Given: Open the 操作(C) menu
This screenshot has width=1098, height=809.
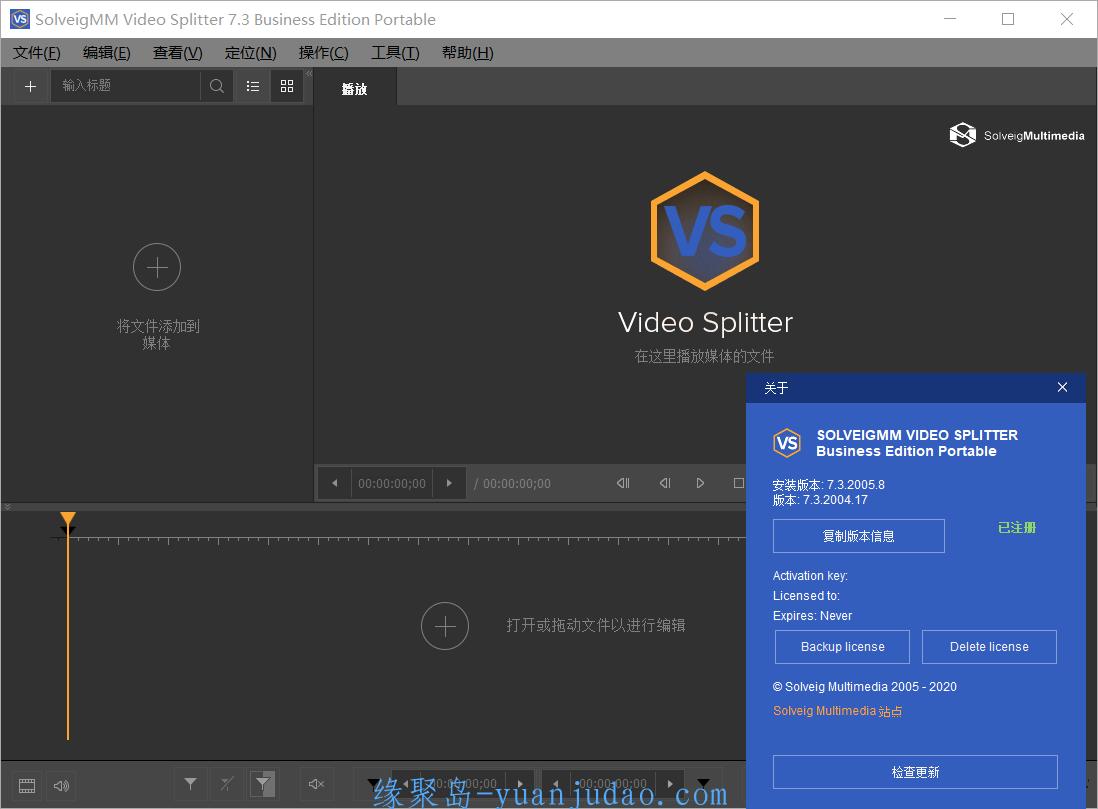Looking at the screenshot, I should pyautogui.click(x=324, y=53).
